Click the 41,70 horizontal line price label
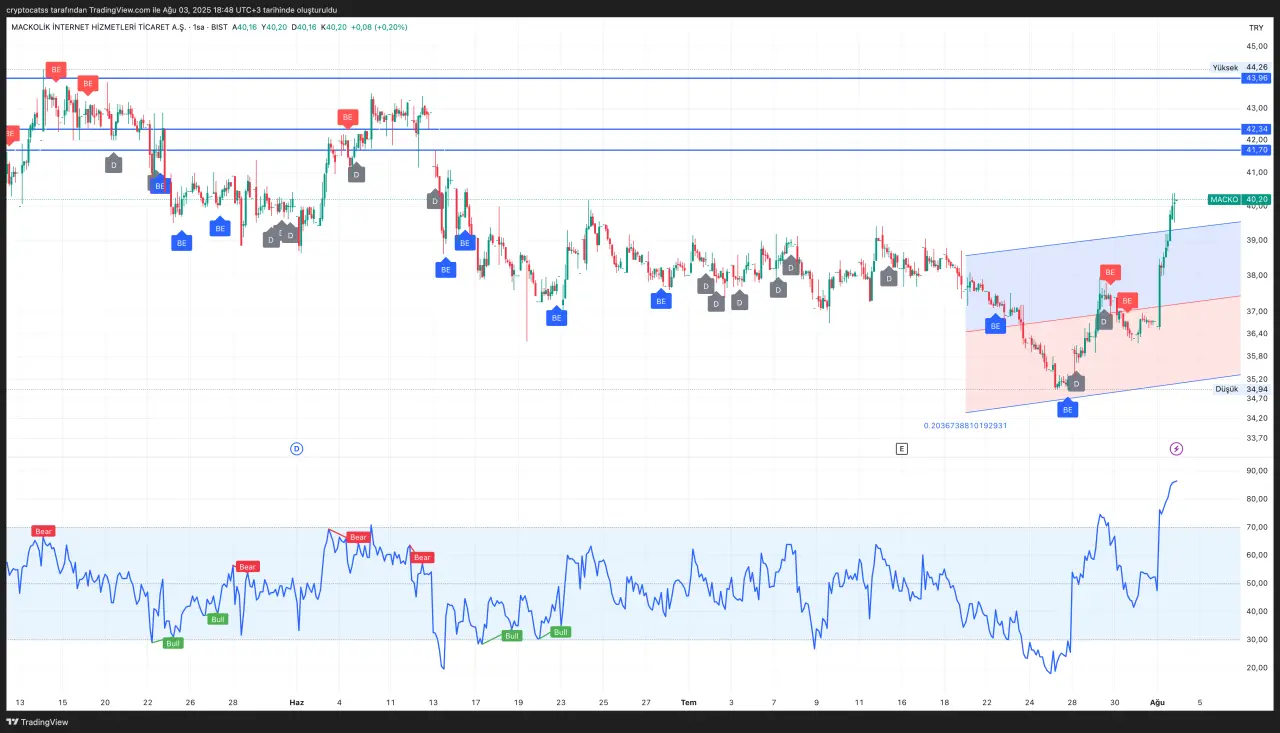 click(1255, 150)
